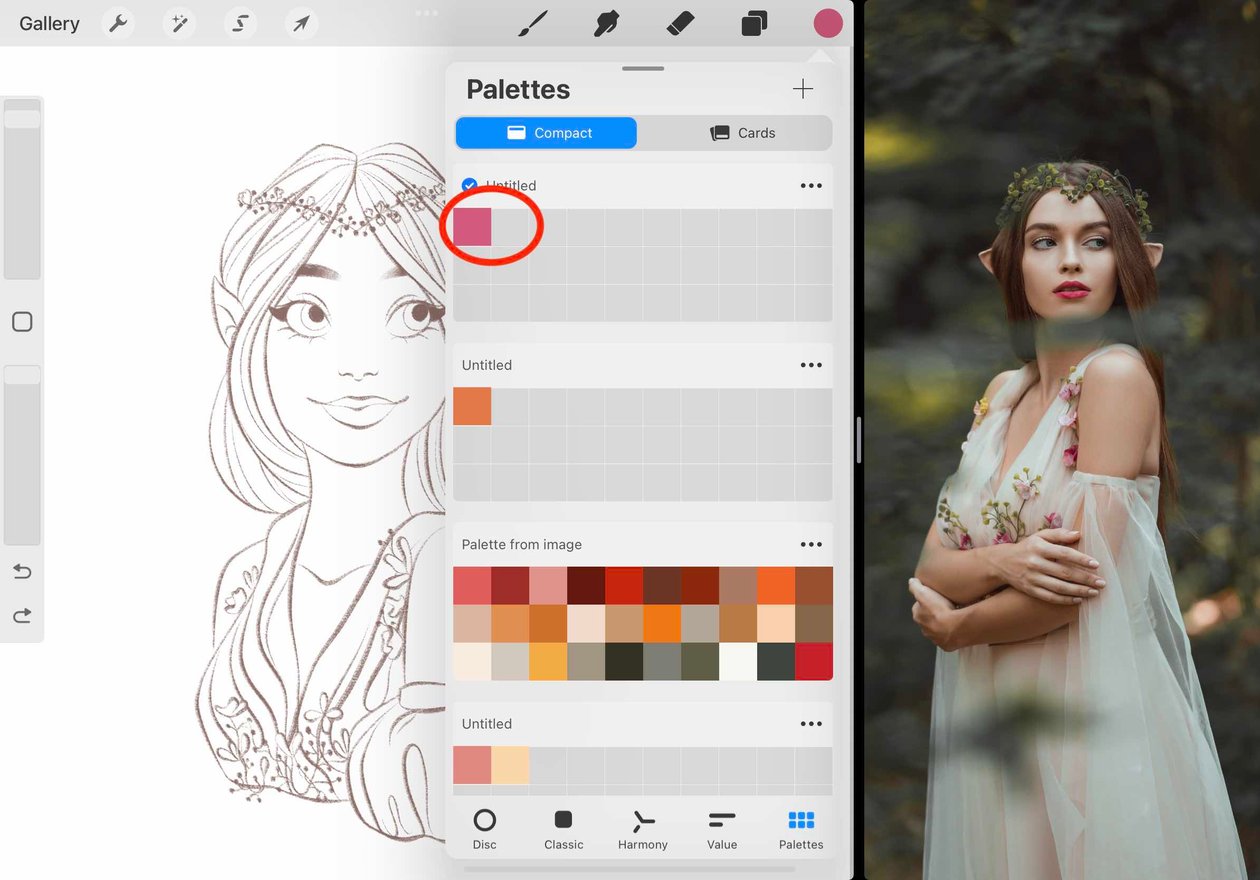1260x880 pixels.
Task: Tap the active color circle in the top bar
Action: click(828, 23)
